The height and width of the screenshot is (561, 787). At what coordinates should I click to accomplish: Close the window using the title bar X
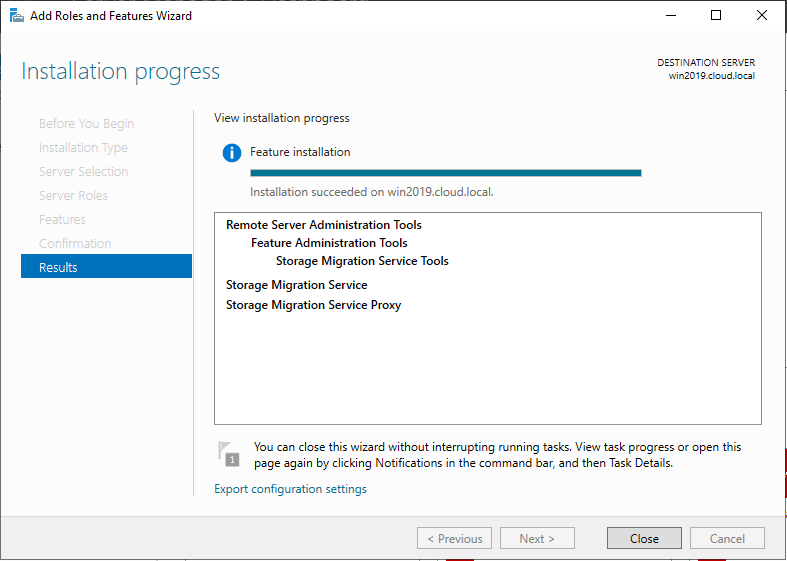coord(761,15)
